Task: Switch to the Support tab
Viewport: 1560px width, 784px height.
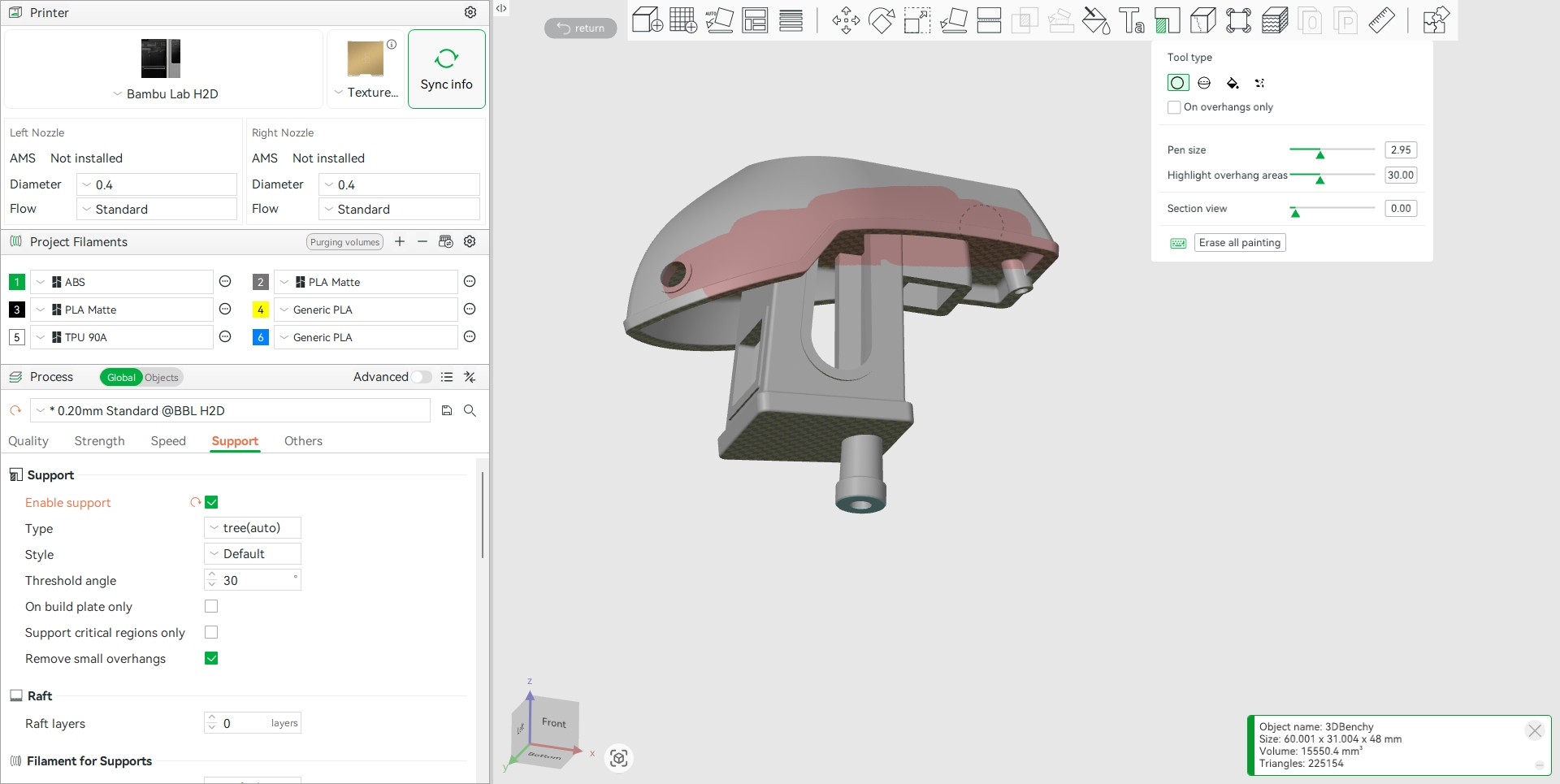Action: [x=235, y=441]
